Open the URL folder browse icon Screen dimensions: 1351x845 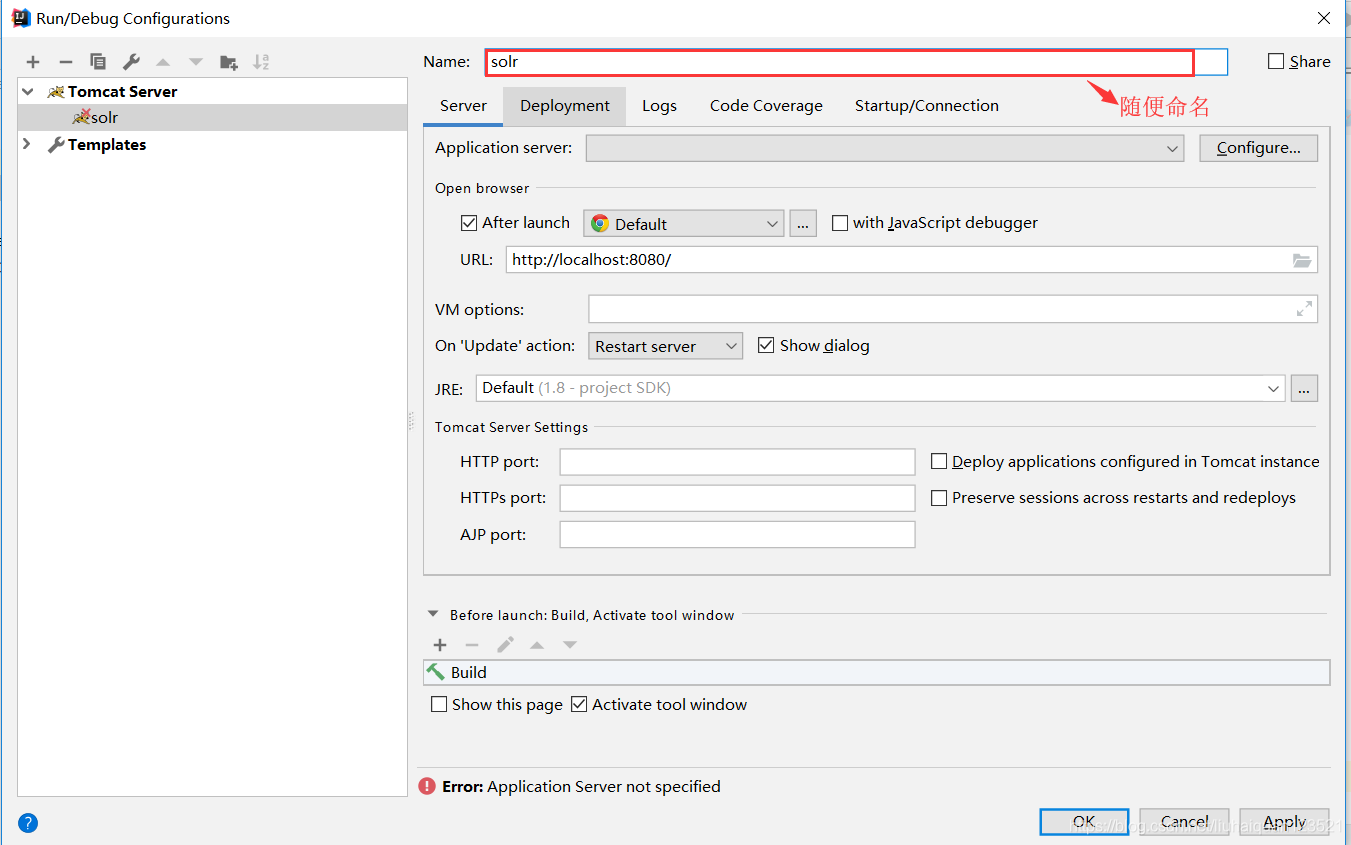coord(1301,260)
